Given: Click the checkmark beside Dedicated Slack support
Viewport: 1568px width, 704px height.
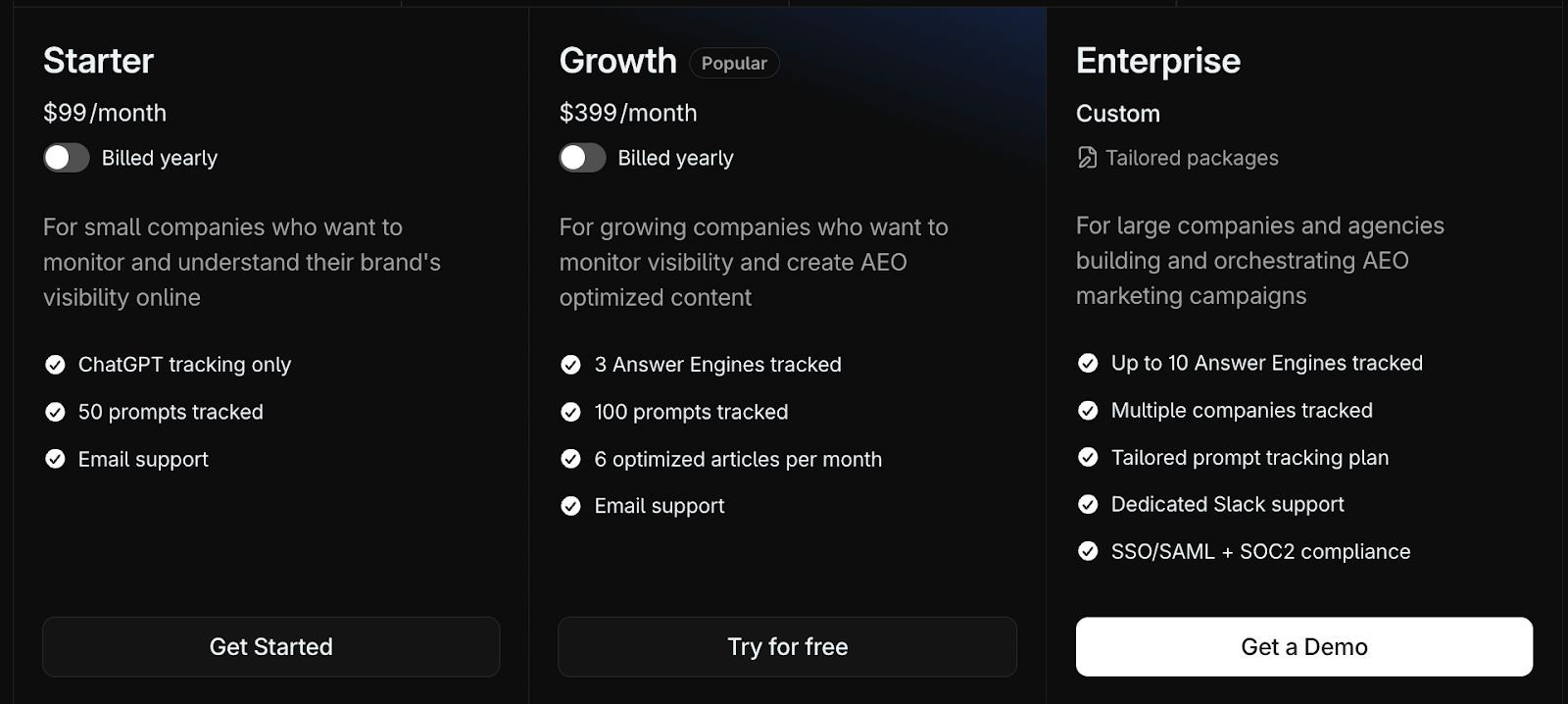Looking at the screenshot, I should pos(1088,505).
